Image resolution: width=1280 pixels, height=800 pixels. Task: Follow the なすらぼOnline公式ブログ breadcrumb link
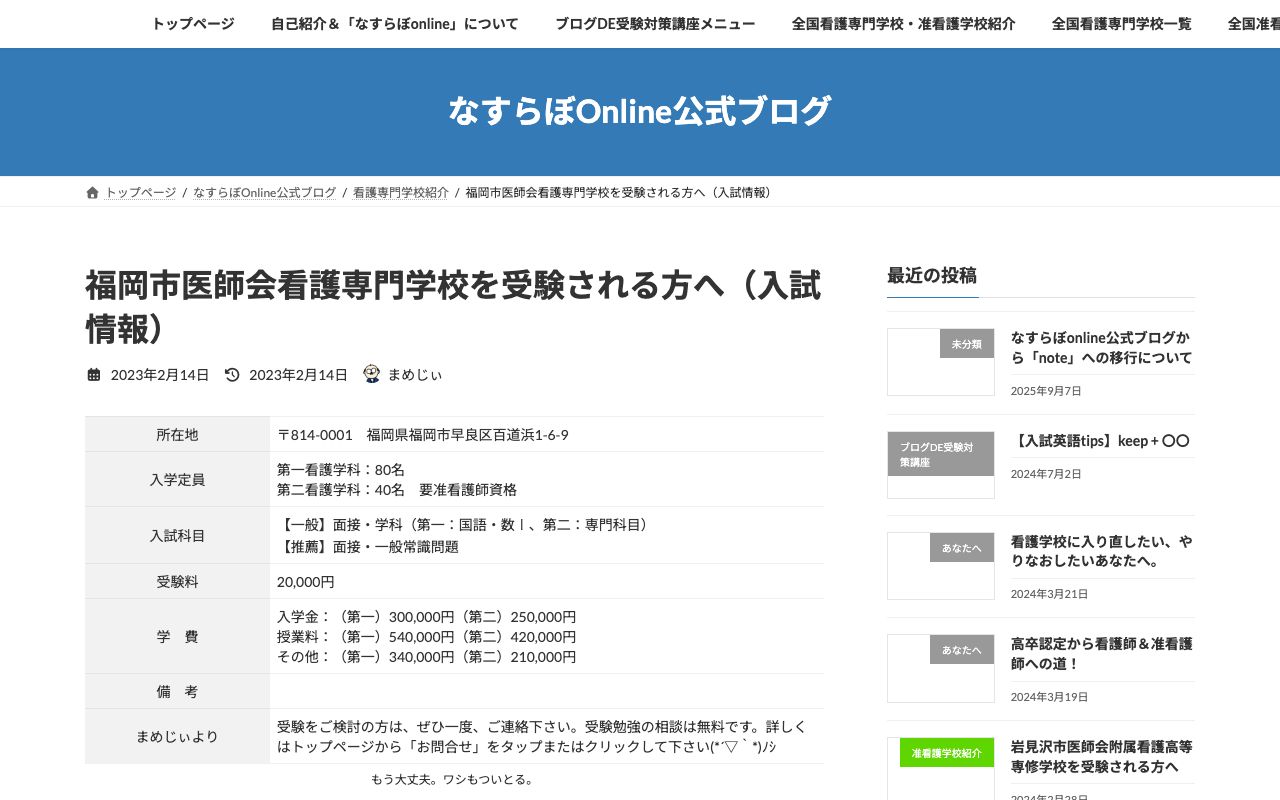pyautogui.click(x=264, y=192)
